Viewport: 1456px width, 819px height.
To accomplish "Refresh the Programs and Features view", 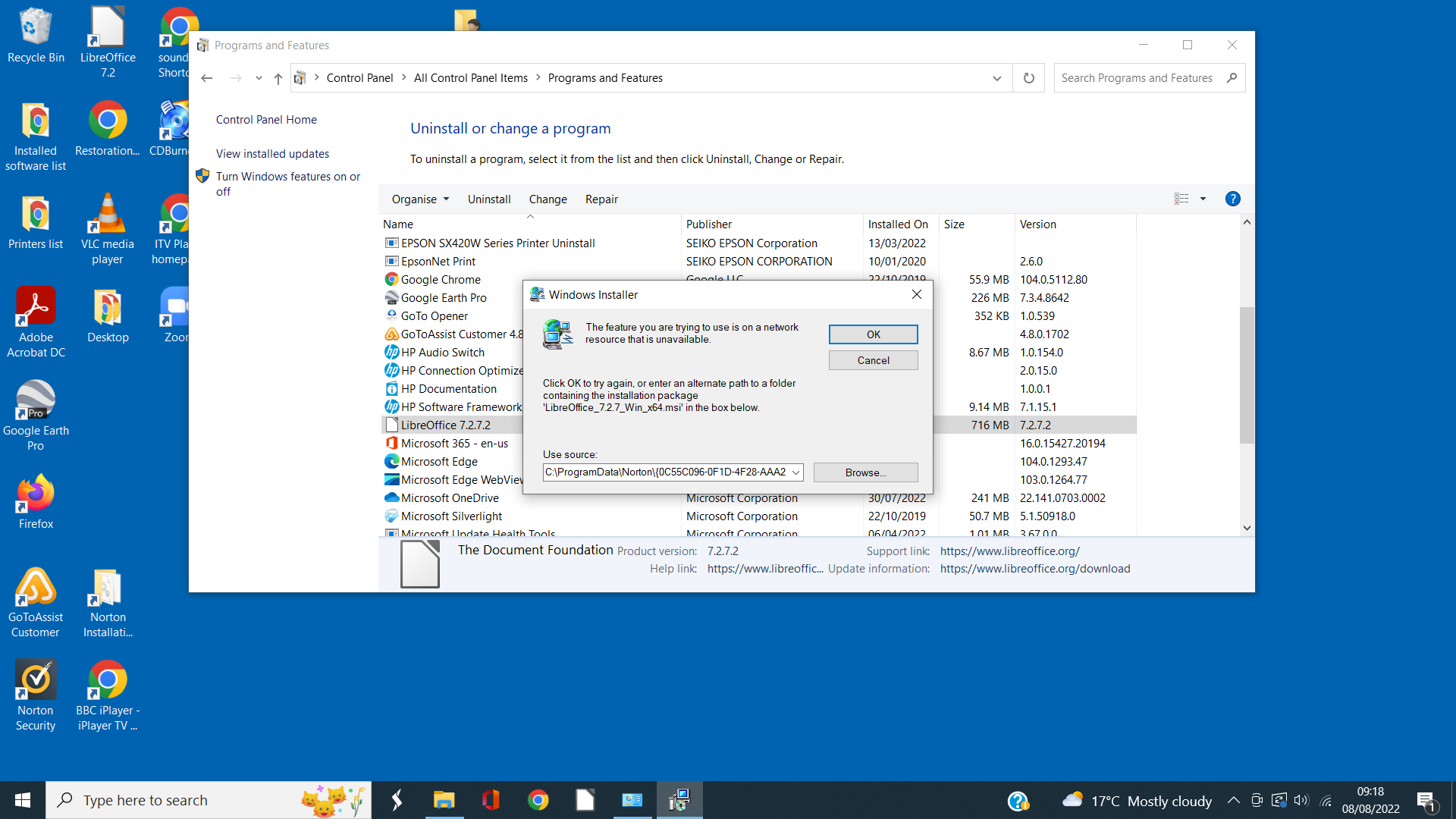I will (x=1029, y=78).
